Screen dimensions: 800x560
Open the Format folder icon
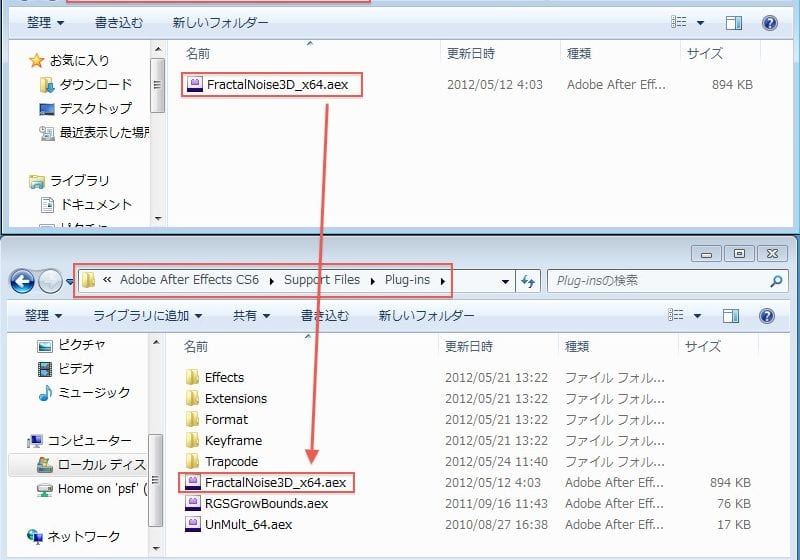(x=192, y=419)
